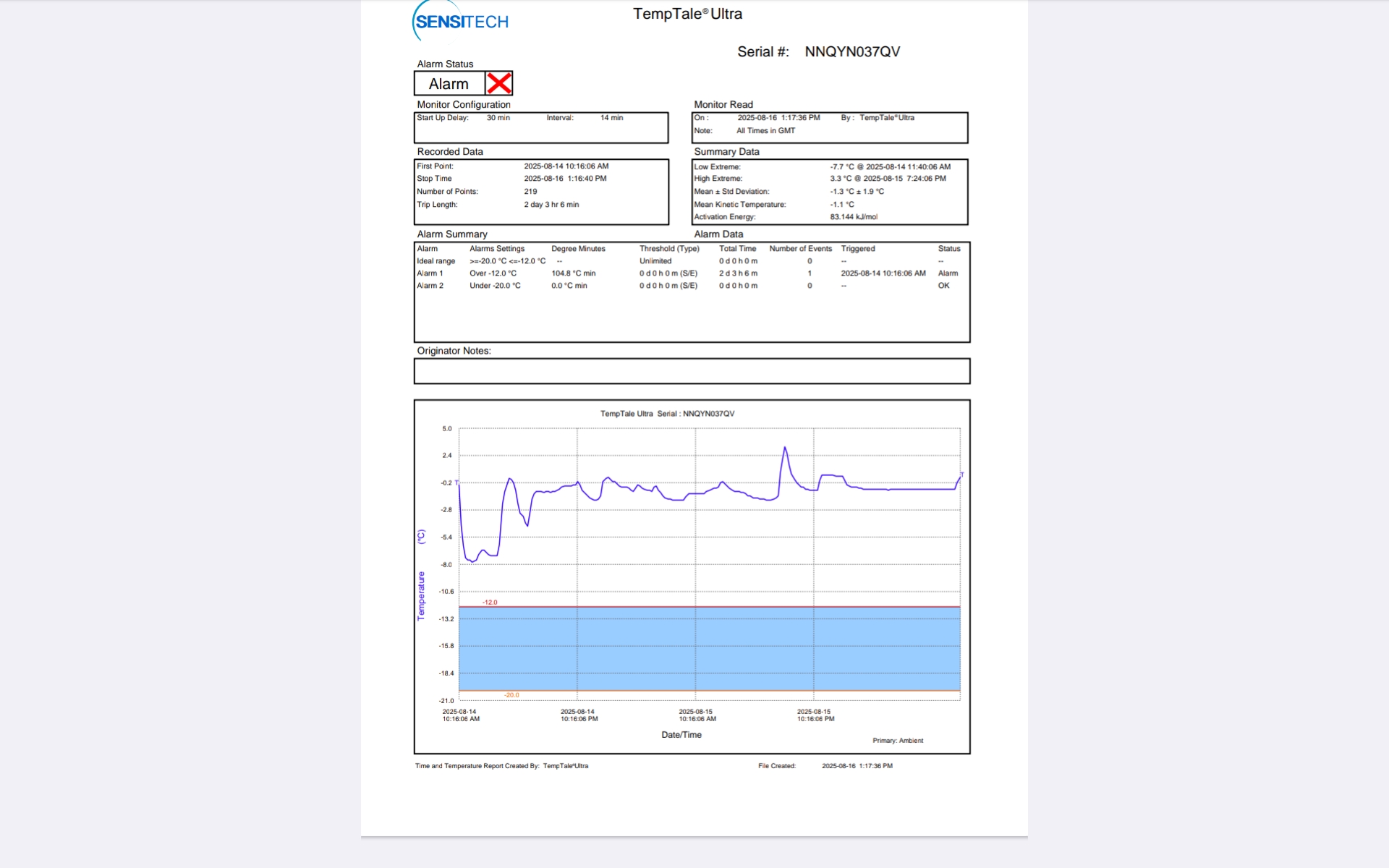This screenshot has height=868, width=1389.
Task: Click the orange -20.0 threshold label
Action: (x=511, y=695)
